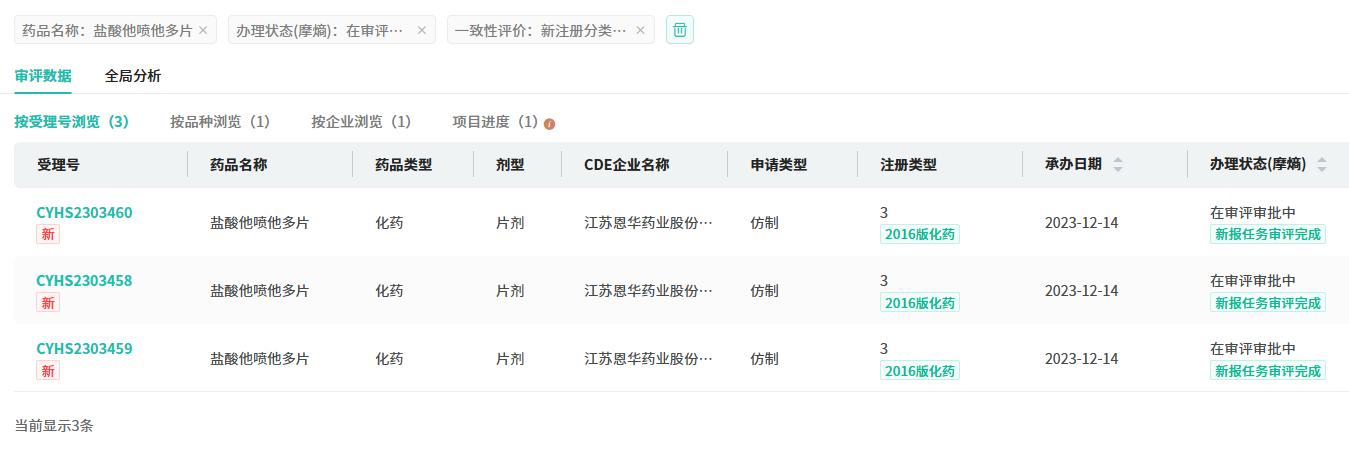1349x450 pixels.
Task: Open acceptance number CYHS2303459
Action: tap(84, 348)
